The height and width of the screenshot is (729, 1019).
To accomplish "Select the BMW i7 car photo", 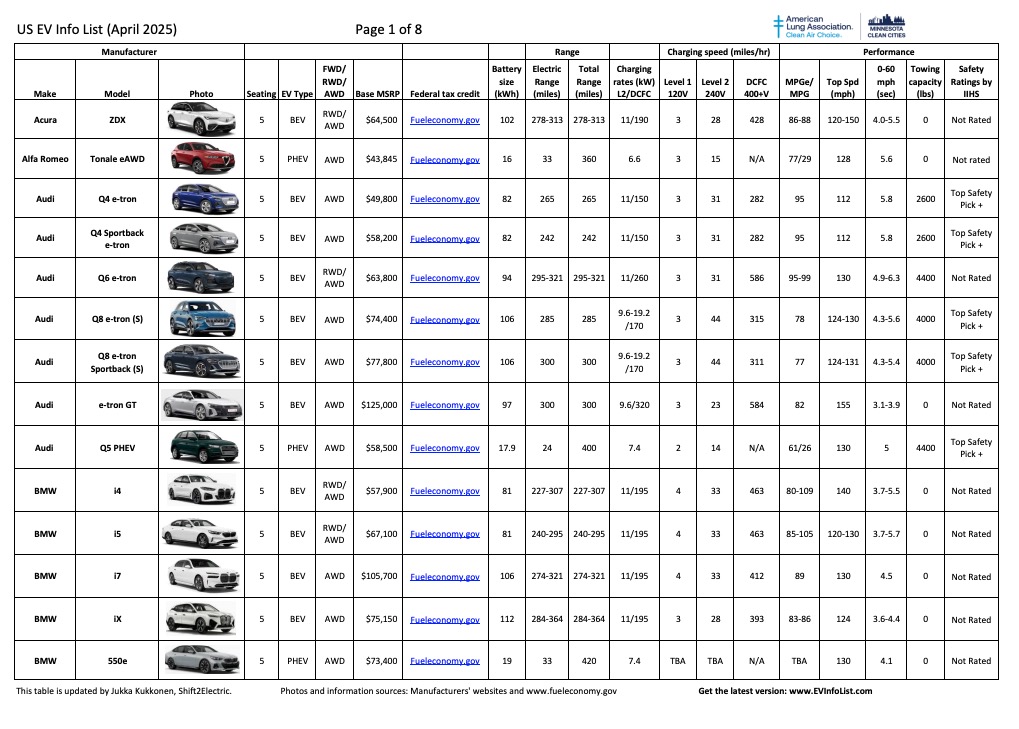I will 203,576.
